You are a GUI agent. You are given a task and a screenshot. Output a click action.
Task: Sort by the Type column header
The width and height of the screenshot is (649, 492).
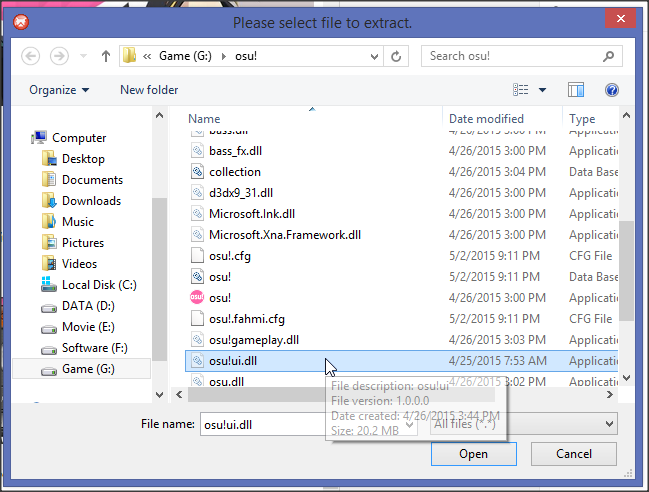582,119
